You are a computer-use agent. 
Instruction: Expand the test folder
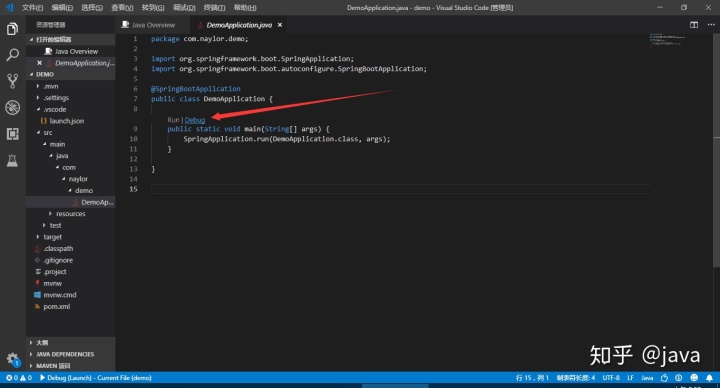[70, 225]
